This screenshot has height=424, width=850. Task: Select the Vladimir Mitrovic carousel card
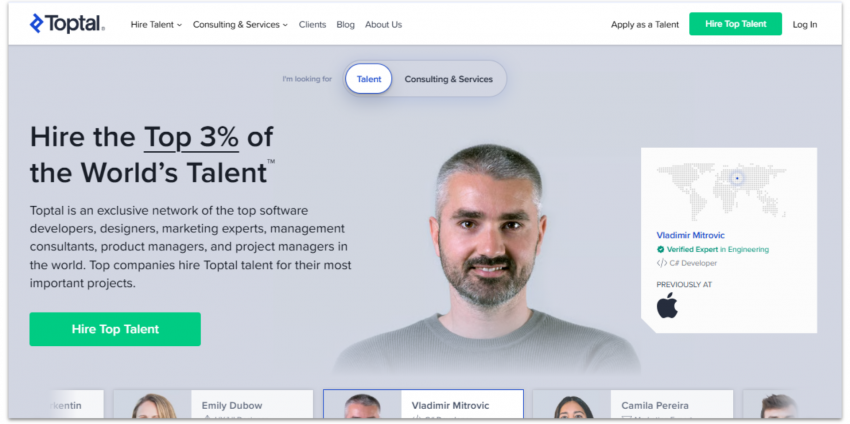[422, 405]
